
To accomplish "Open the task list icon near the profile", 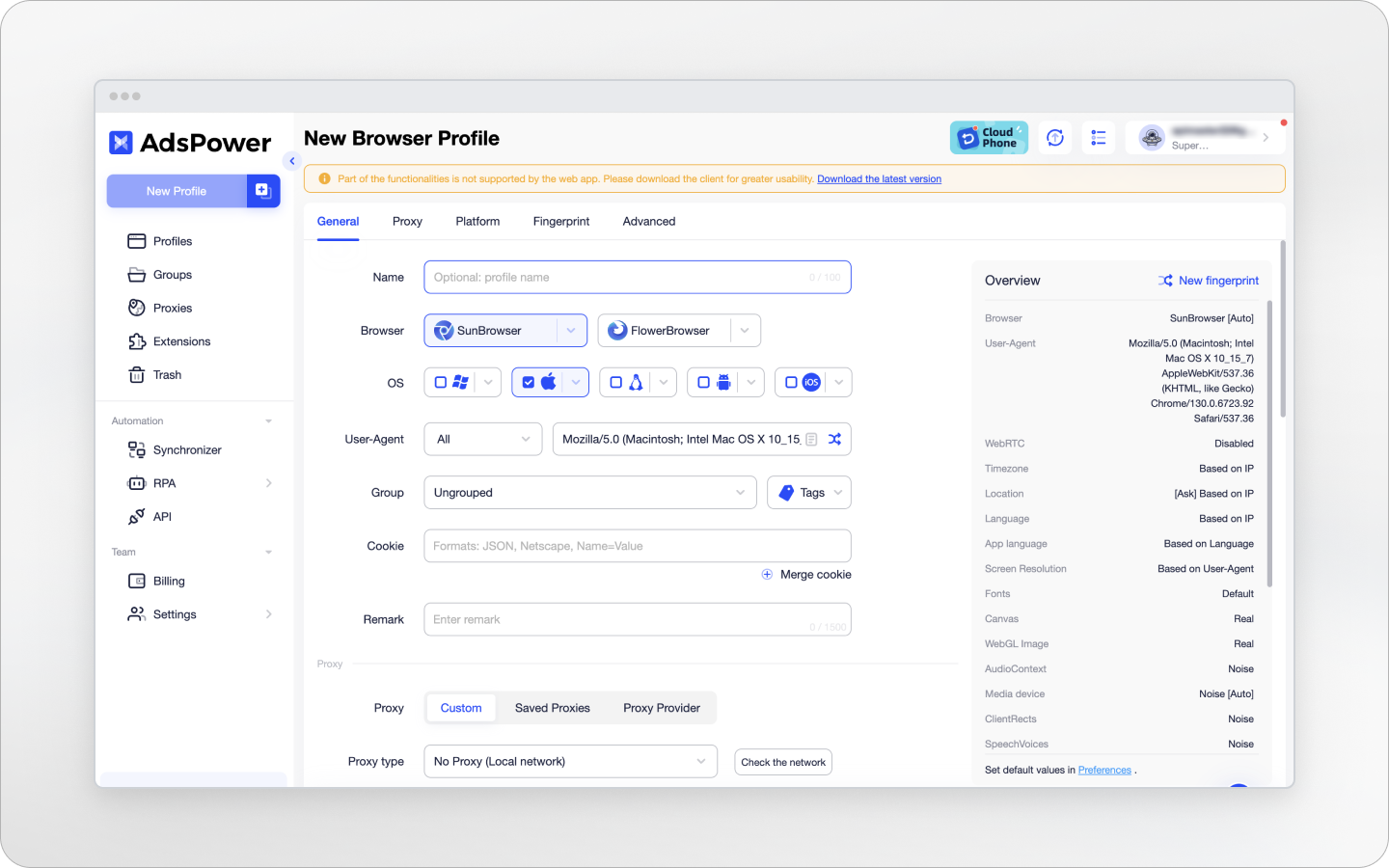I will coord(1098,137).
